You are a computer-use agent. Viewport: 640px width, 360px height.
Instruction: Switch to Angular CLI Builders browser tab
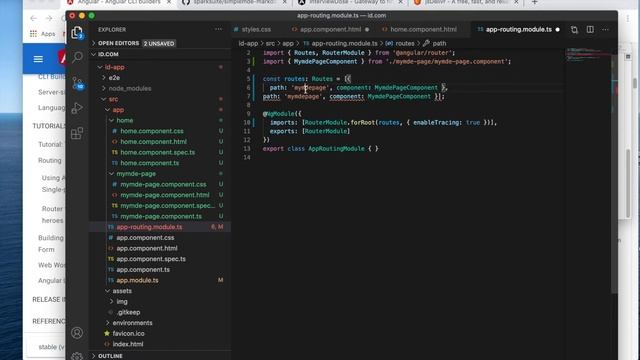pyautogui.click(x=119, y=2)
